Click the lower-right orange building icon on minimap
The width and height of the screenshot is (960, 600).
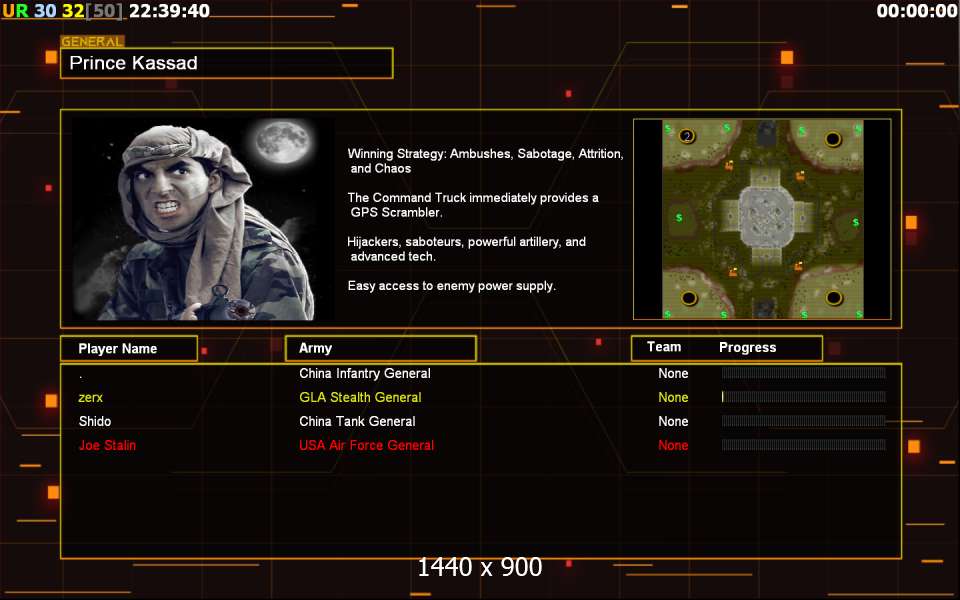(798, 266)
